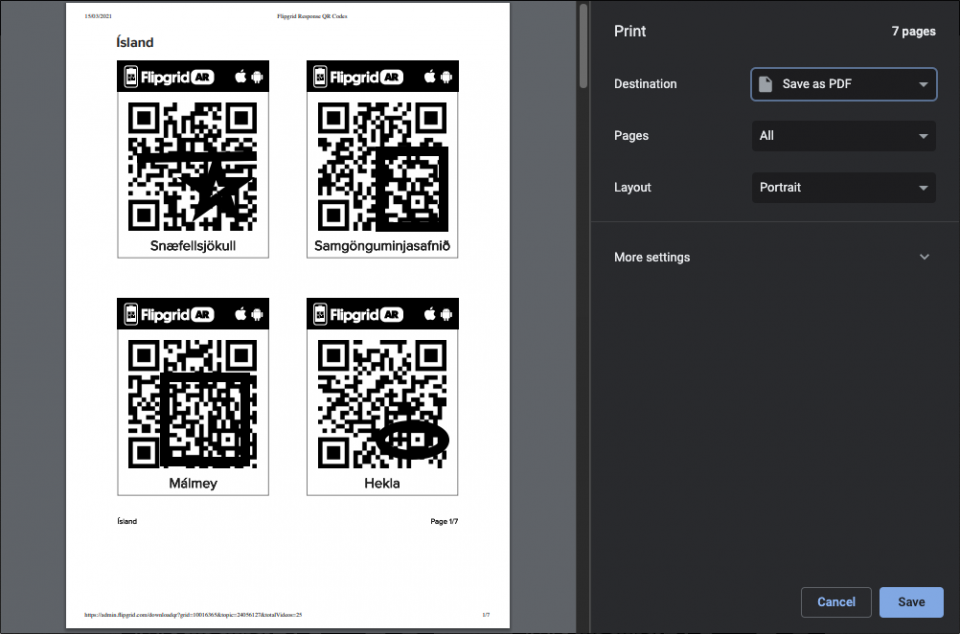Click the Apple icon on Málmey card
This screenshot has height=634, width=960.
(241, 315)
